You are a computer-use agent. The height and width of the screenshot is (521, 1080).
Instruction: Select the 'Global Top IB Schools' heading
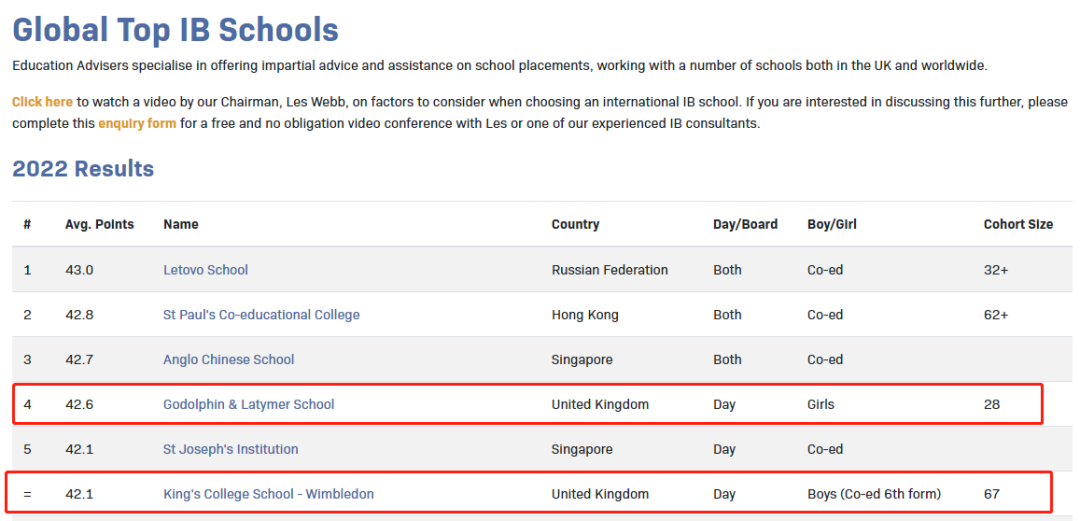176,30
